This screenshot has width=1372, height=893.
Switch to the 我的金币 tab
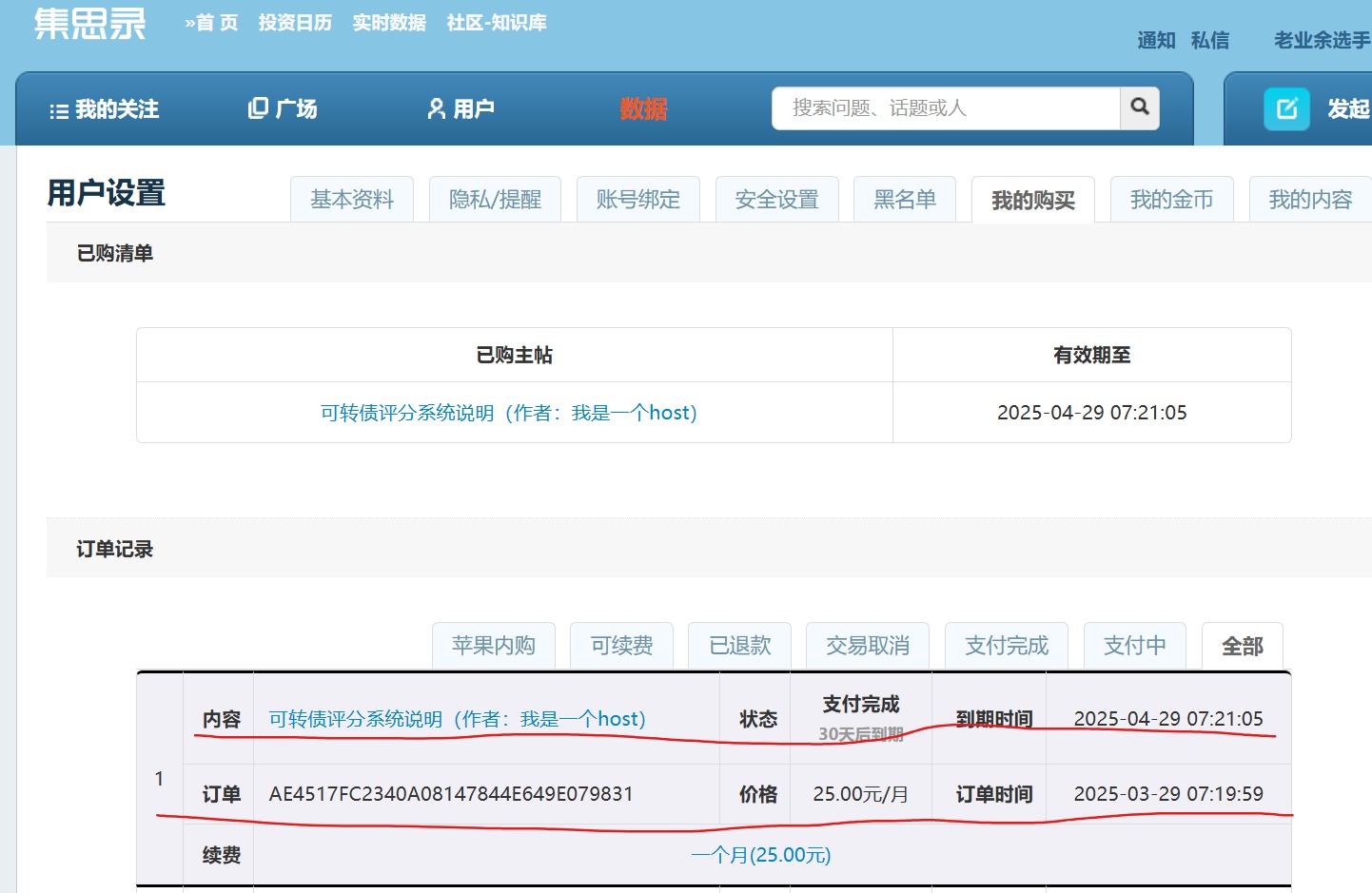pyautogui.click(x=1171, y=200)
